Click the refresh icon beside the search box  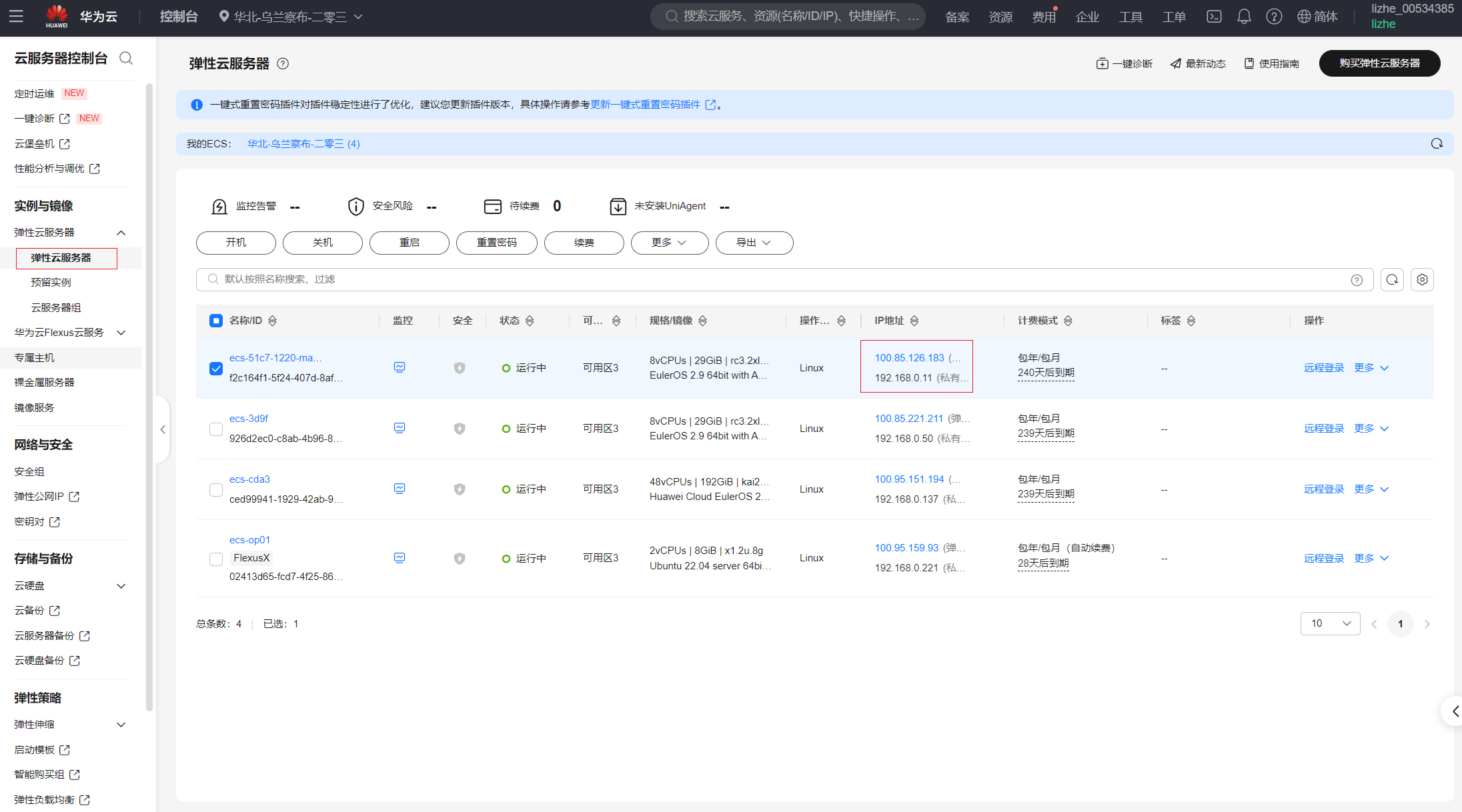pos(1392,280)
